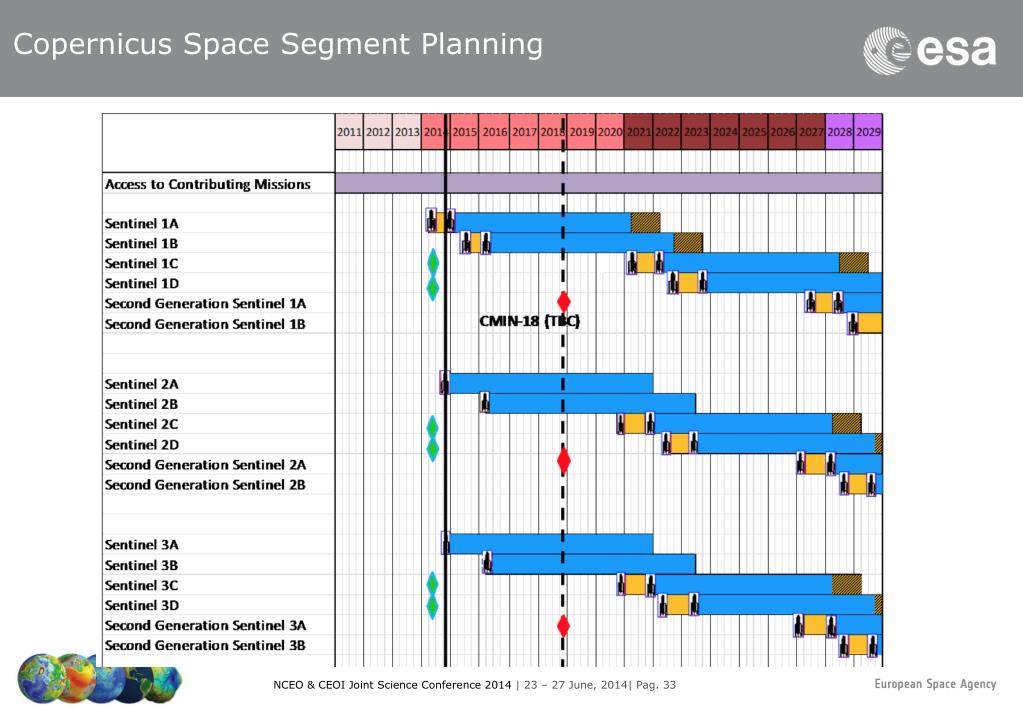Click the 2020 year header
This screenshot has width=1023, height=708.
click(x=609, y=132)
